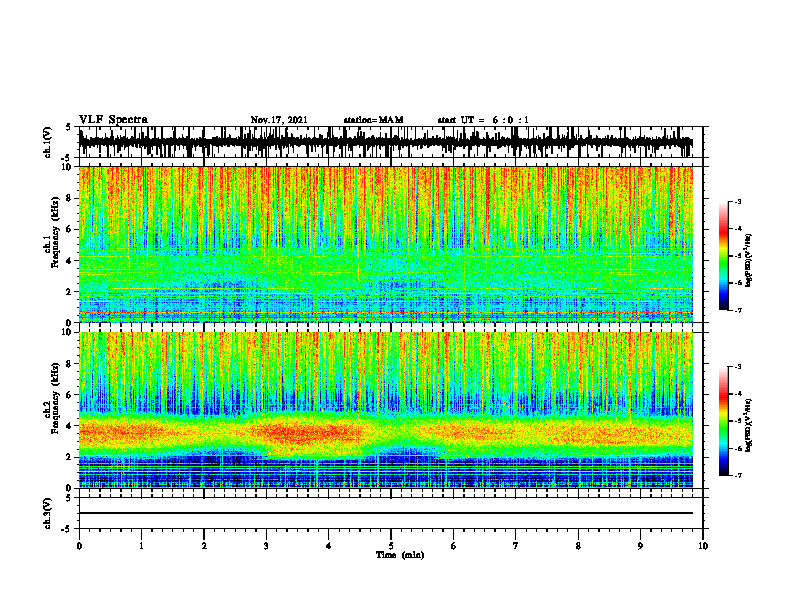Click the ch.1 frequency axis "4" tick label

70,261
